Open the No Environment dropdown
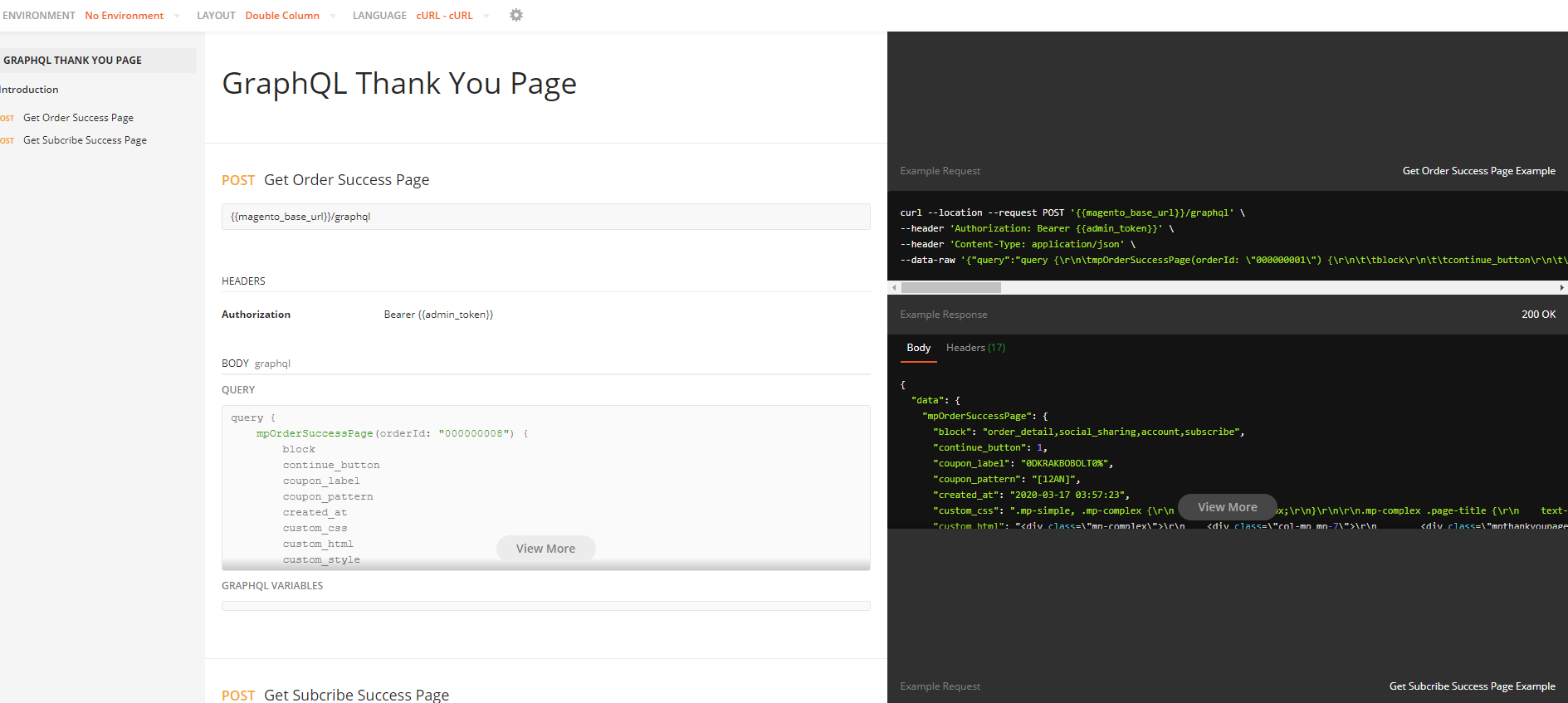This screenshot has height=703, width=1568. pyautogui.click(x=132, y=16)
